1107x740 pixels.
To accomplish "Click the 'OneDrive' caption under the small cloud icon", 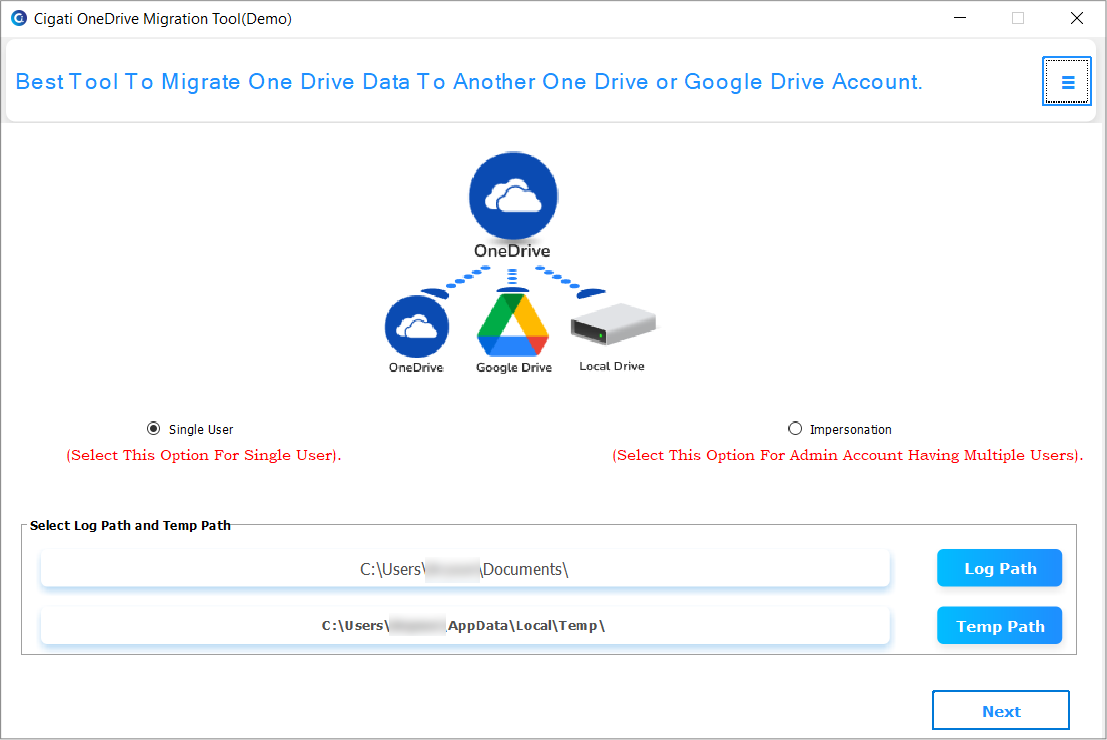I will point(416,368).
